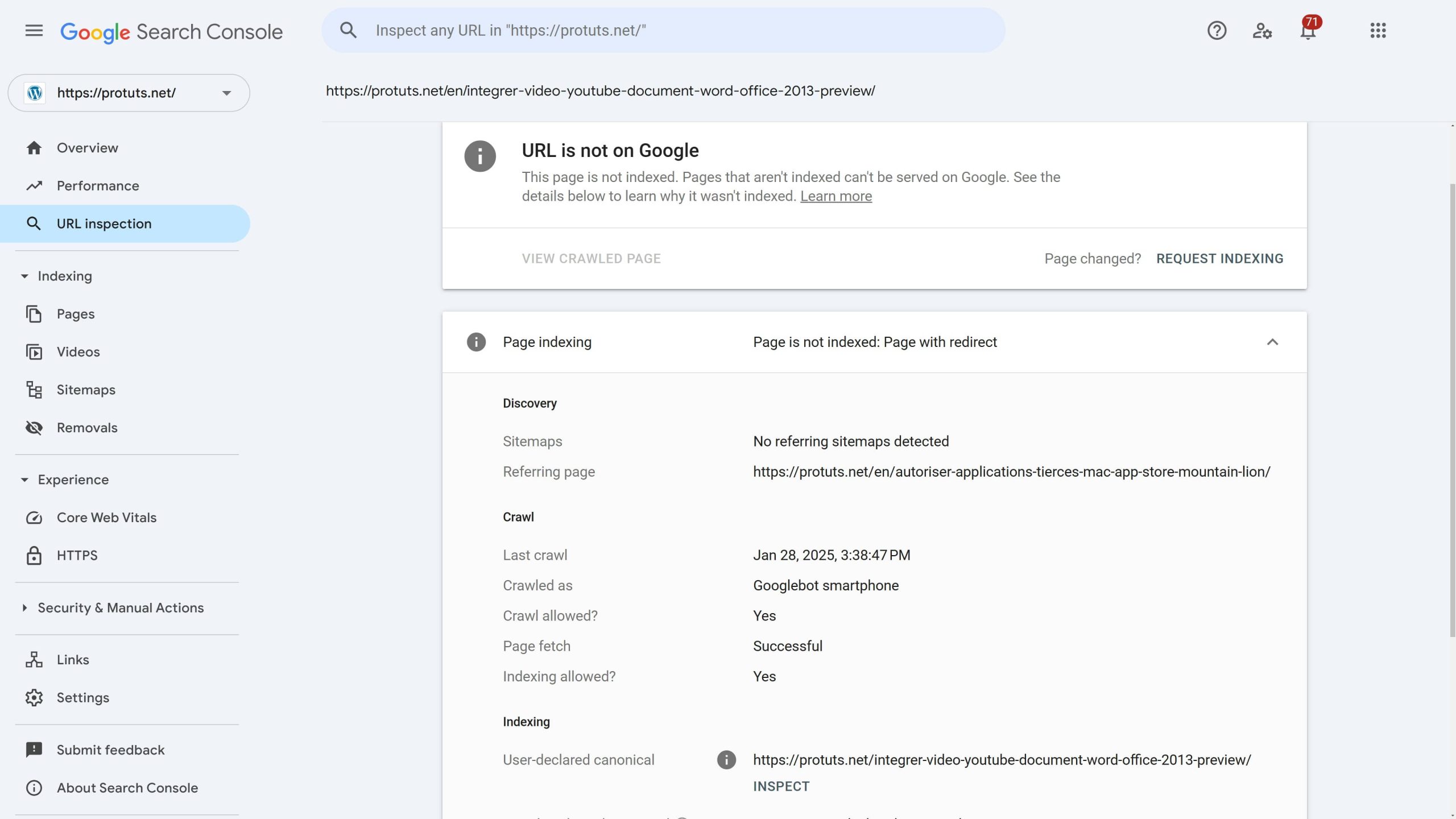Go to the Performance report
This screenshot has width=1456, height=819.
pos(98,186)
